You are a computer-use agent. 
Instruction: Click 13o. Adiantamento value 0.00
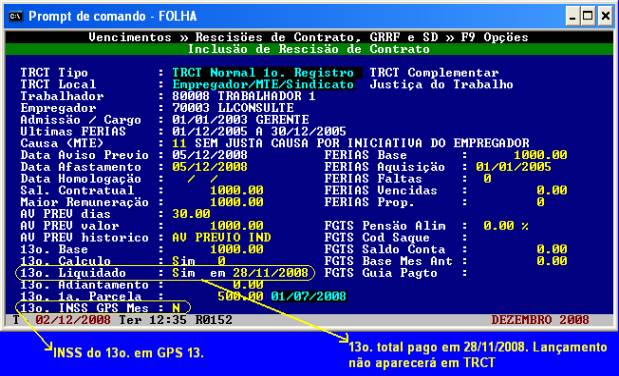pyautogui.click(x=248, y=285)
